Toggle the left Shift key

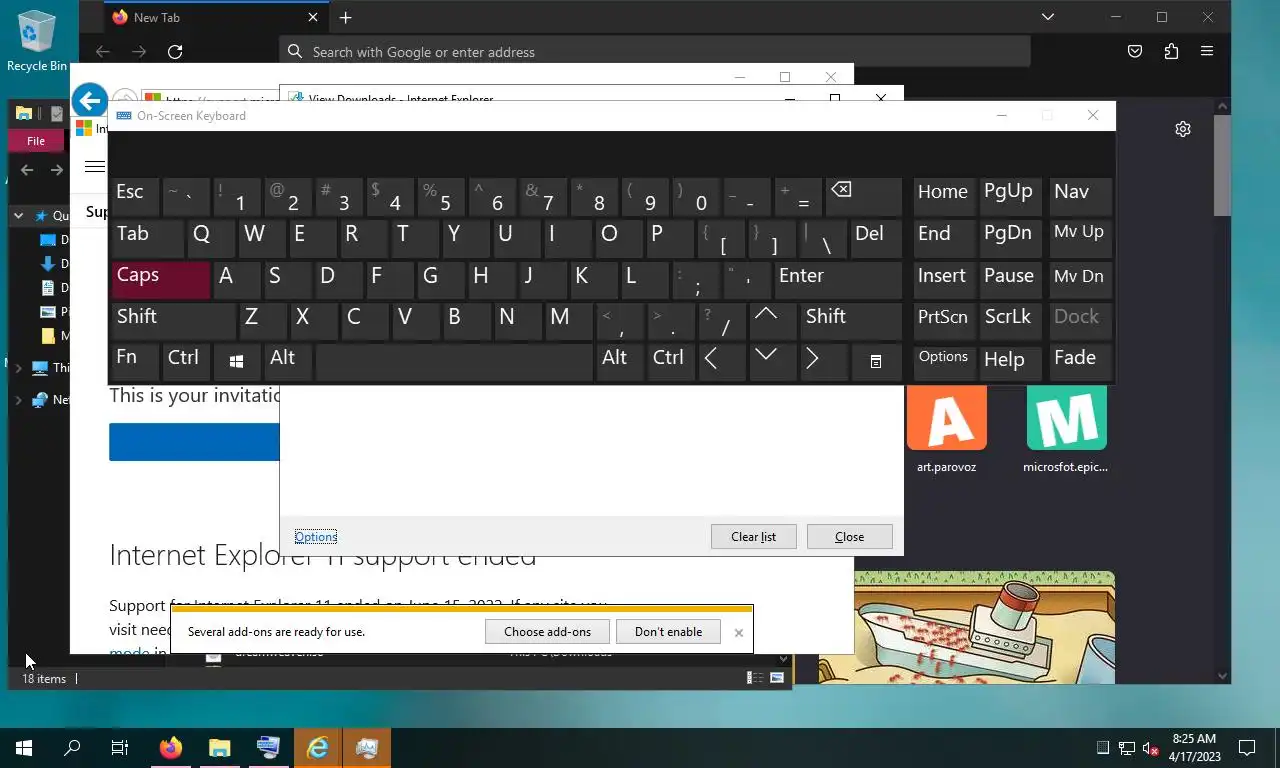173,321
